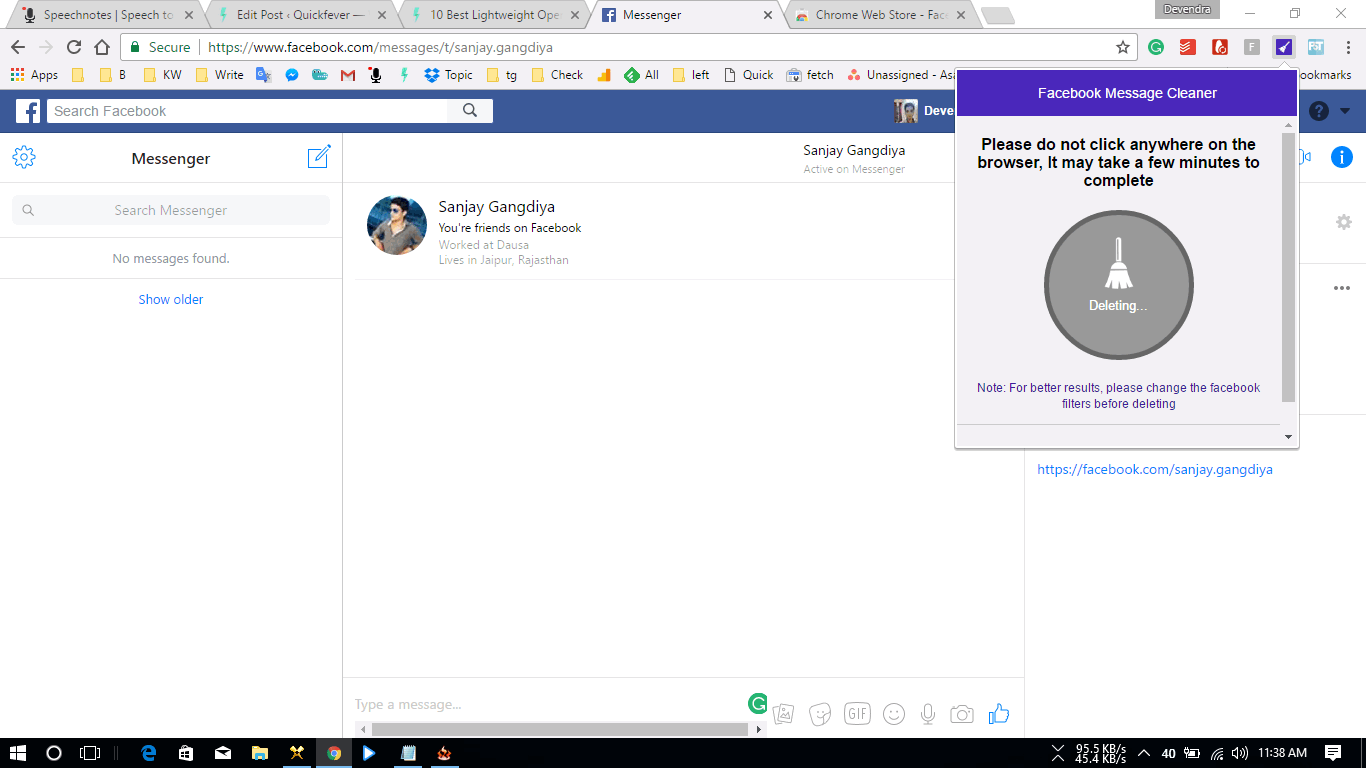Open the conversation information (i) icon
Screen dimensions: 1366x768
[x=1342, y=157]
